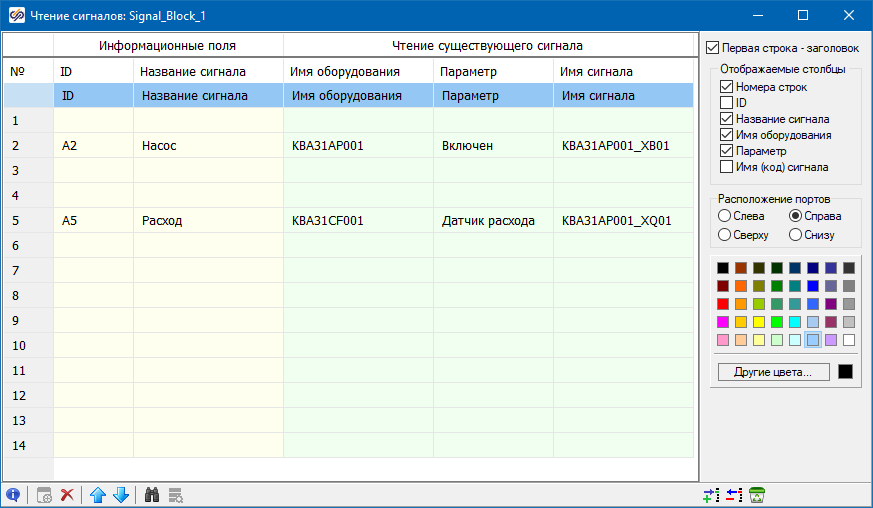Move row up with blue up arrow
873x508 pixels.
click(98, 494)
